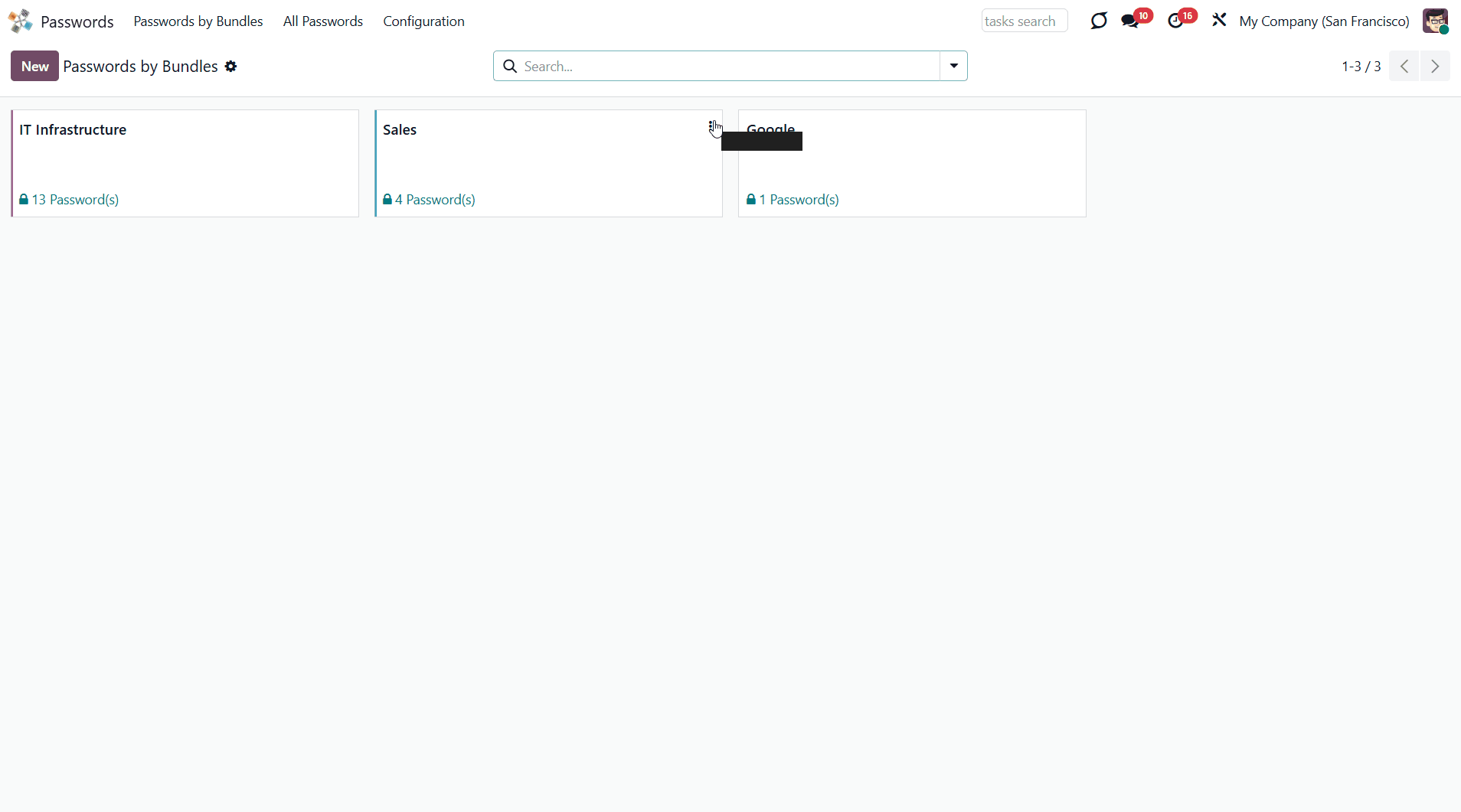Select Passwords by Bundles in the top menu
This screenshot has width=1461, height=812.
coord(198,21)
